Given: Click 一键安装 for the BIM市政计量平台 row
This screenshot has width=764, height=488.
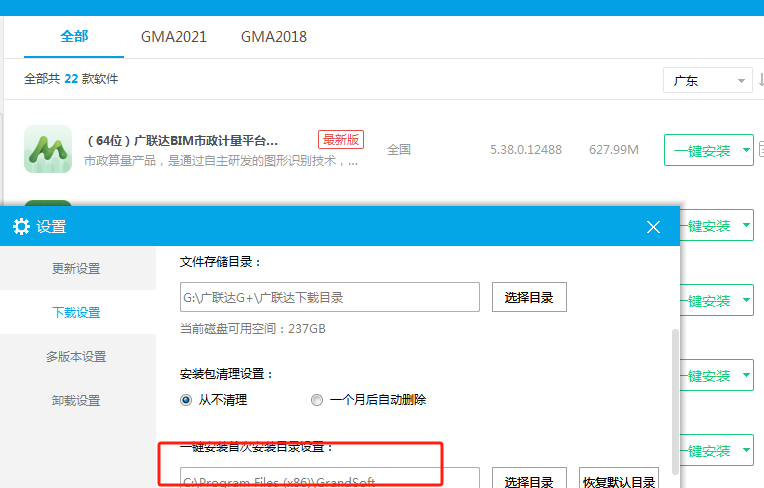Looking at the screenshot, I should tap(702, 150).
